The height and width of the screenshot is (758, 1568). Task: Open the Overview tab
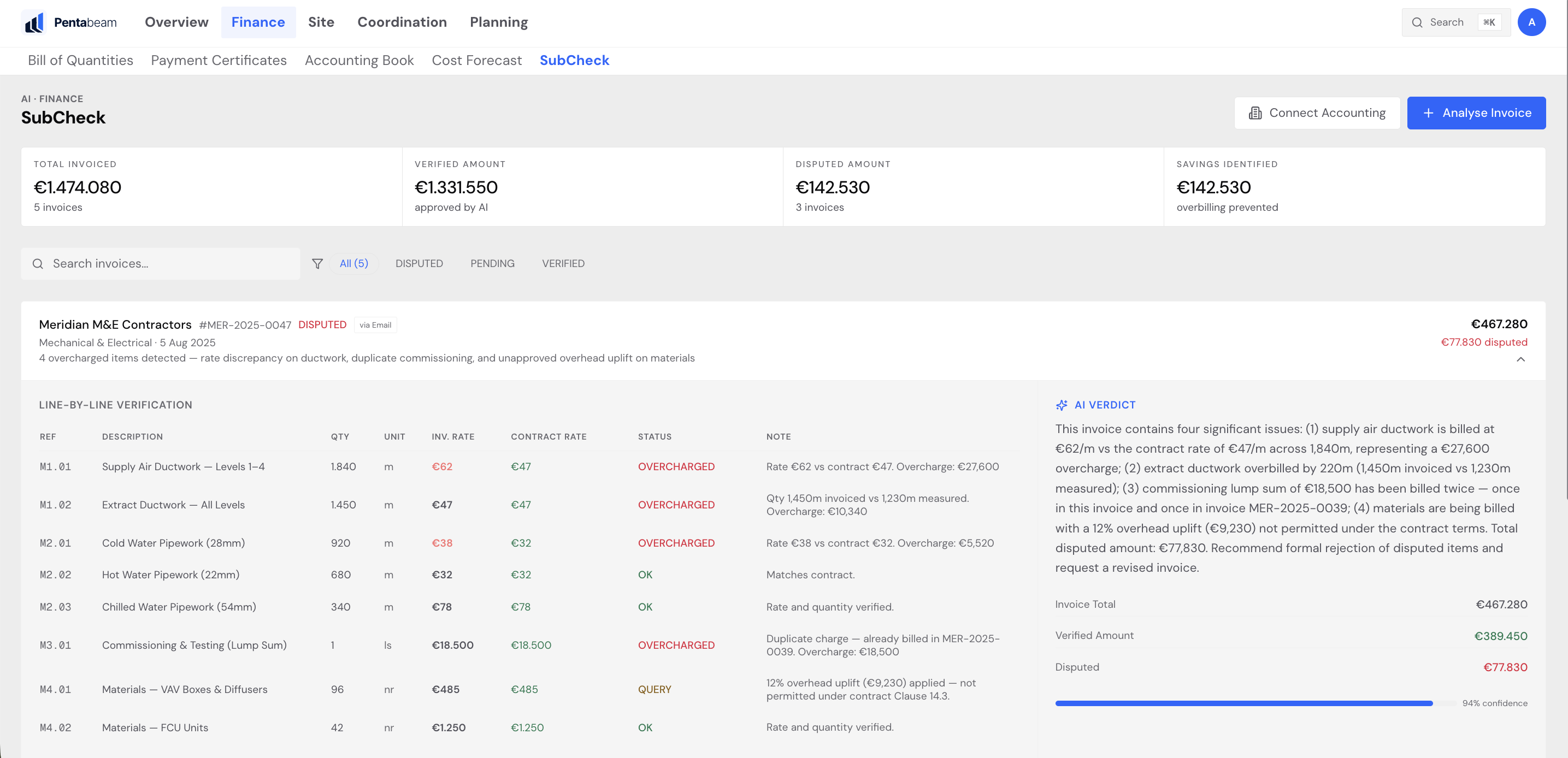[x=176, y=22]
